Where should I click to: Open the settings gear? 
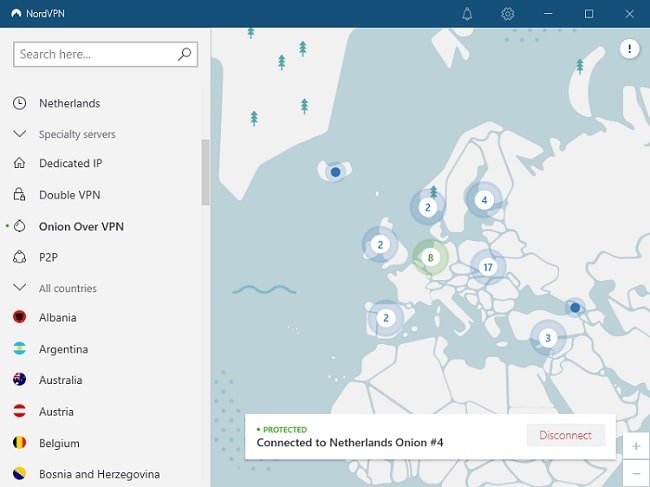click(507, 14)
